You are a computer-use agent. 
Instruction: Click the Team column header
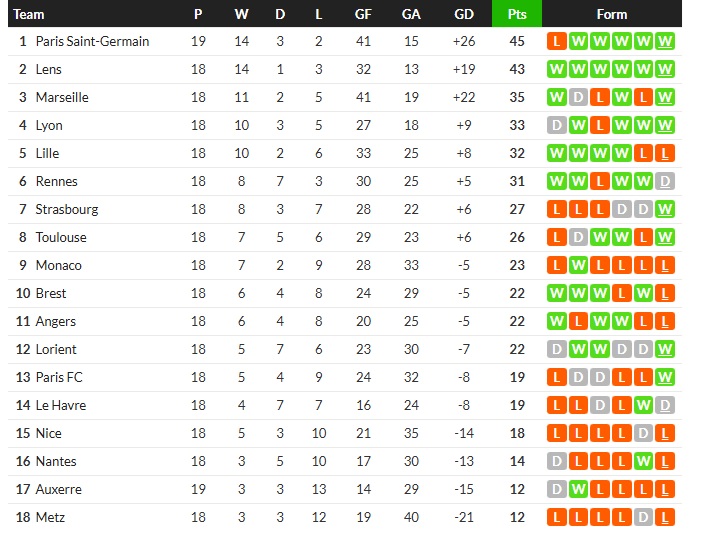(x=29, y=14)
